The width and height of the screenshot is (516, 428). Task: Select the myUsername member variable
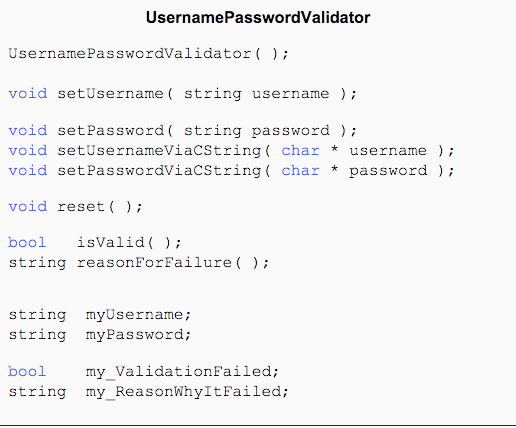pyautogui.click(x=138, y=315)
